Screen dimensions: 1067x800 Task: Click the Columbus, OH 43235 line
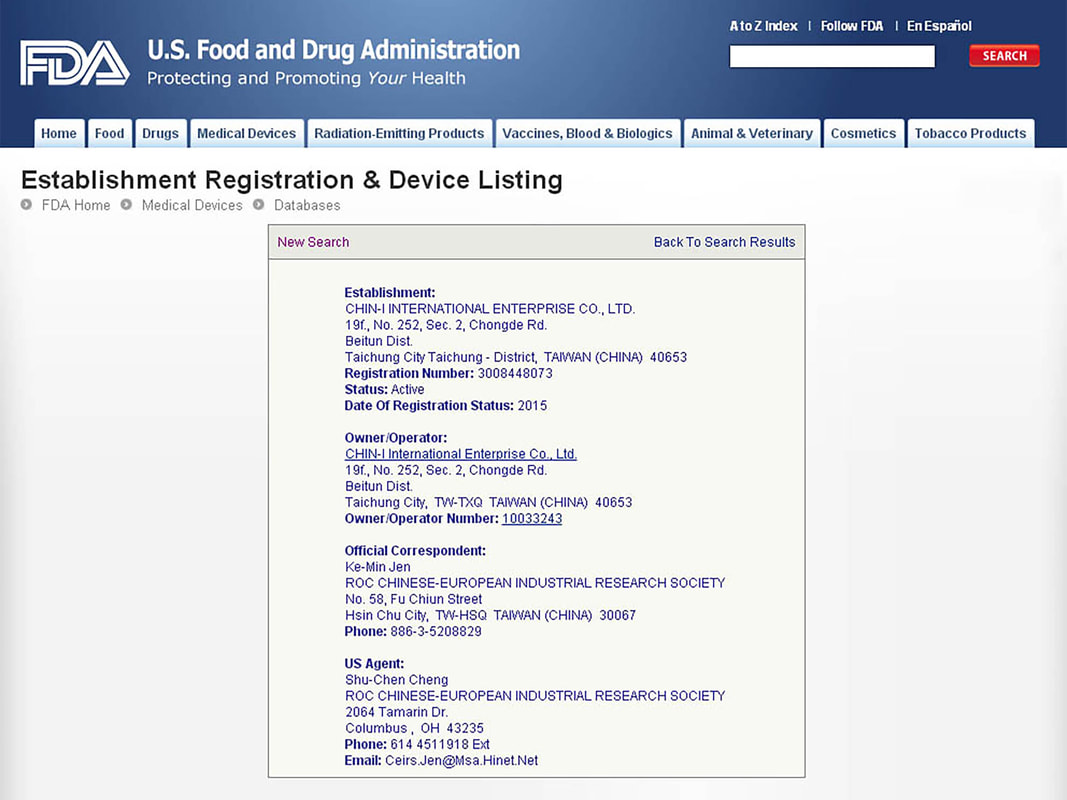(x=414, y=728)
